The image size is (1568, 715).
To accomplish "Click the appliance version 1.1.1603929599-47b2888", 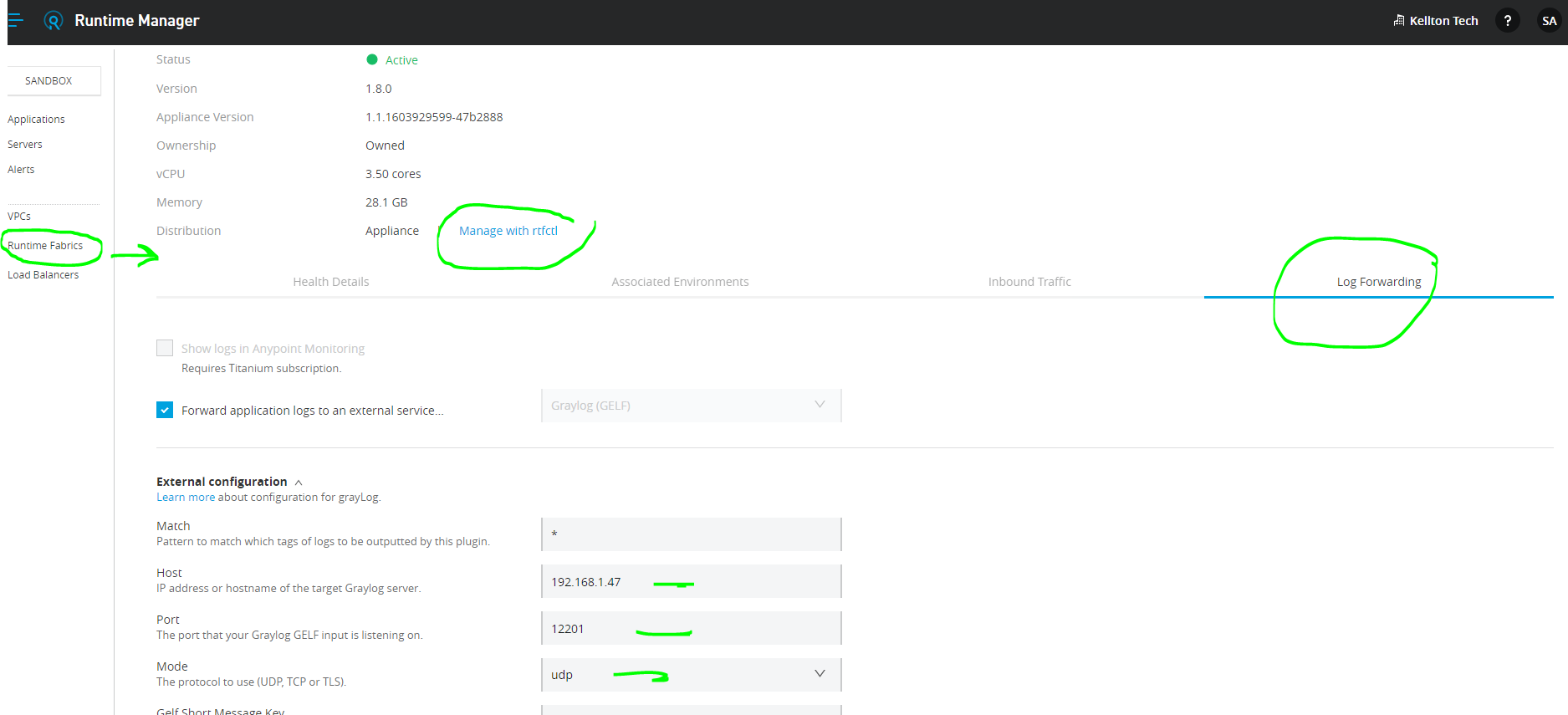I will coord(434,117).
